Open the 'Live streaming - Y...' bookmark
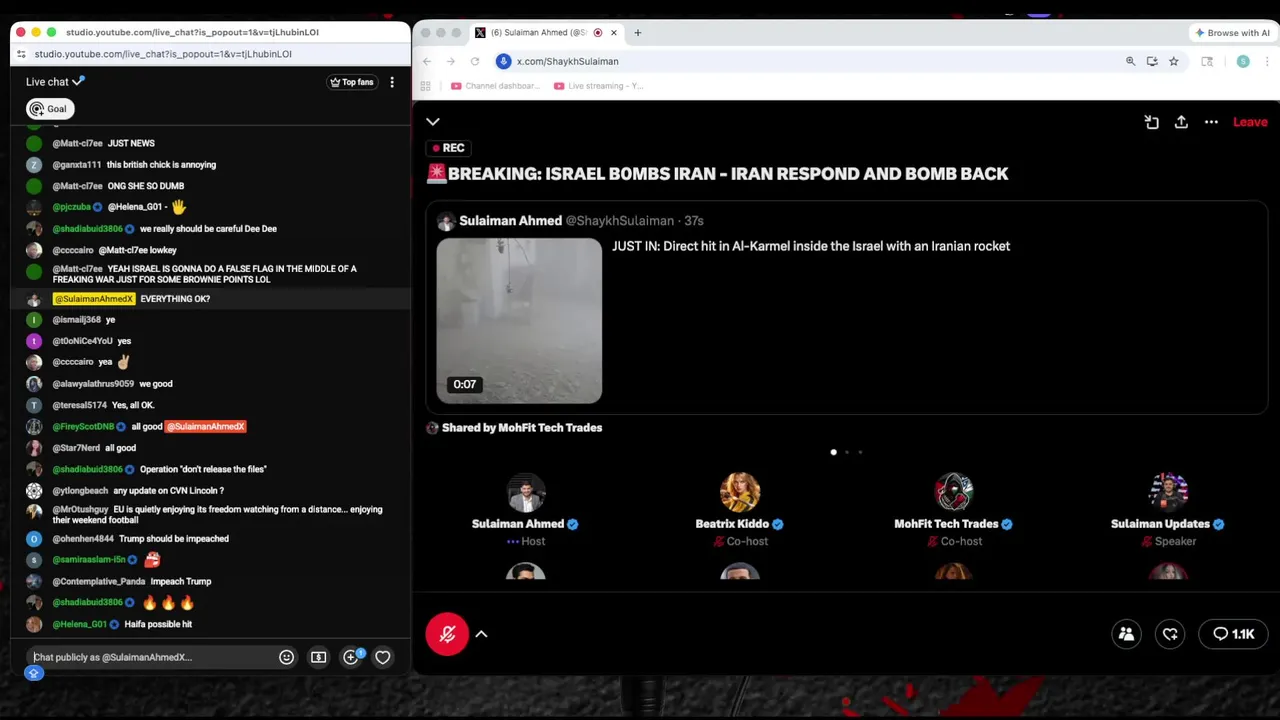The image size is (1280, 720). coord(598,86)
